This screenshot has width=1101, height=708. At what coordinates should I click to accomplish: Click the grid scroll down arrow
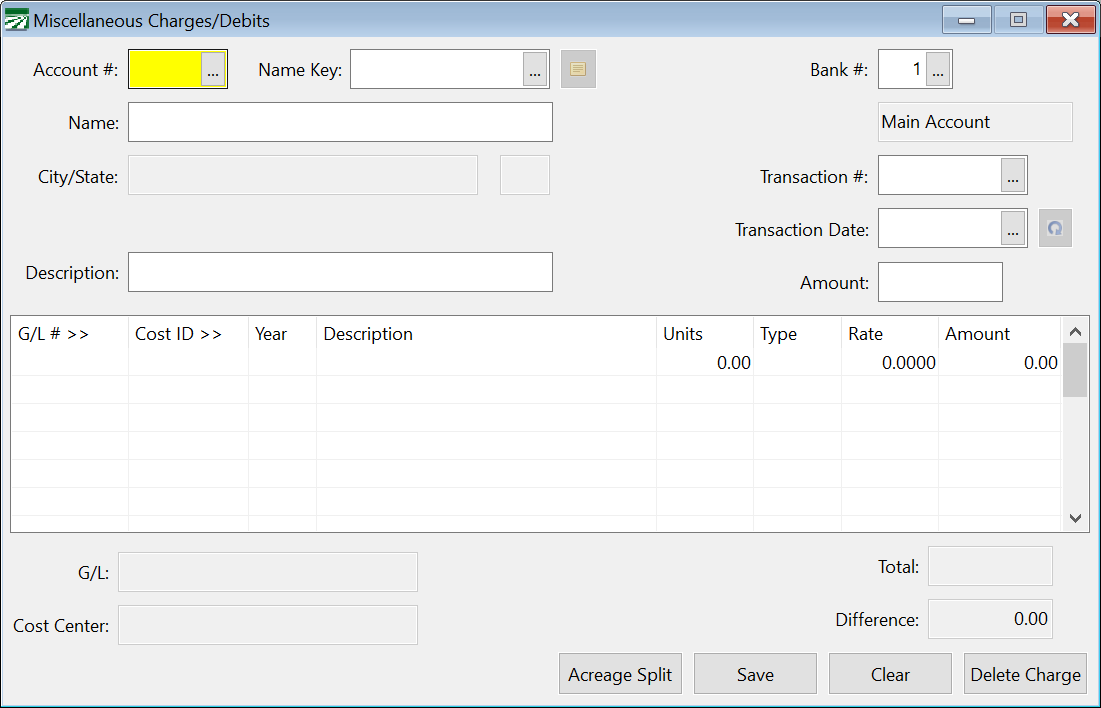coord(1075,518)
